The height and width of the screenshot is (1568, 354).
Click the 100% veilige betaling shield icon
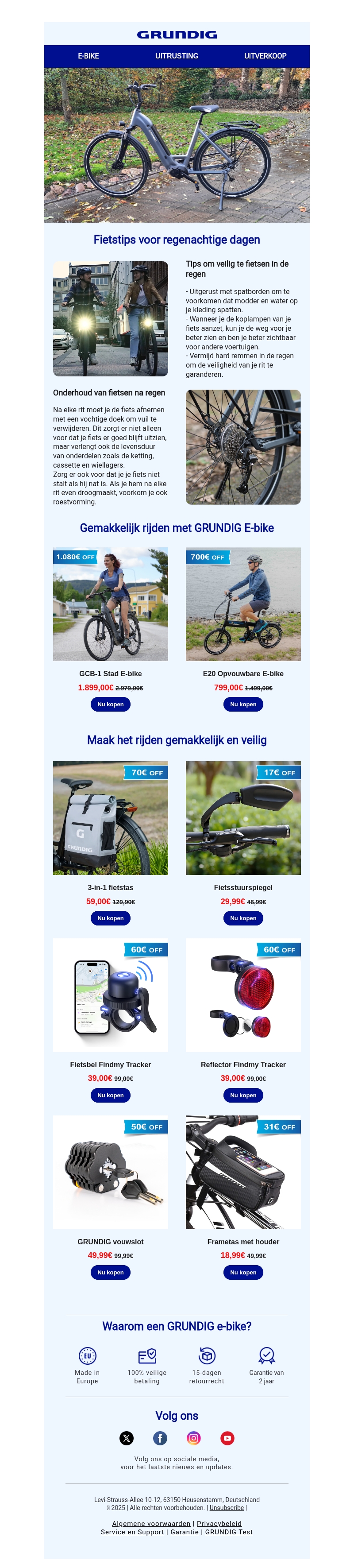(x=147, y=1355)
